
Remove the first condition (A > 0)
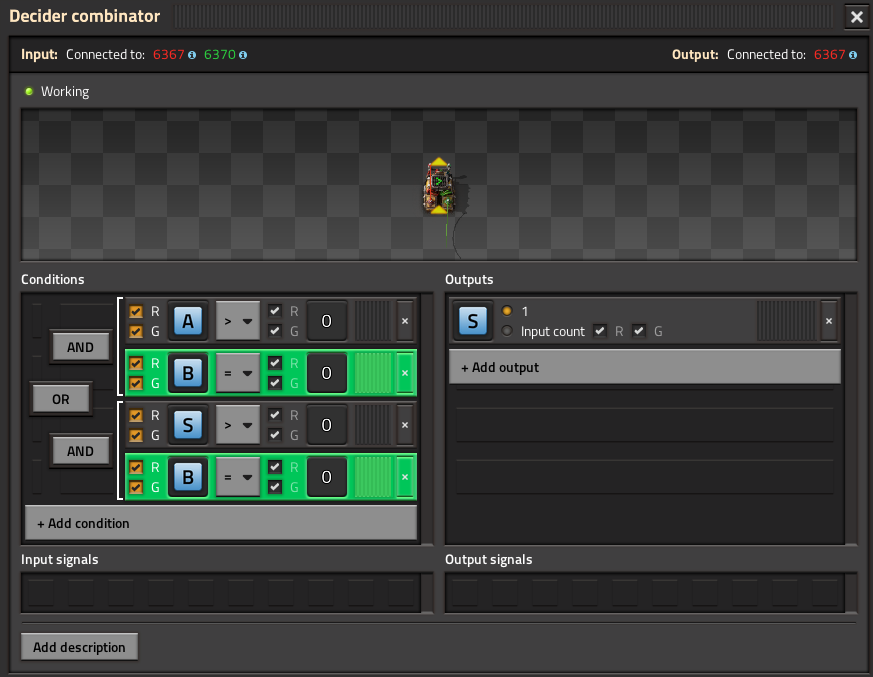coord(405,321)
